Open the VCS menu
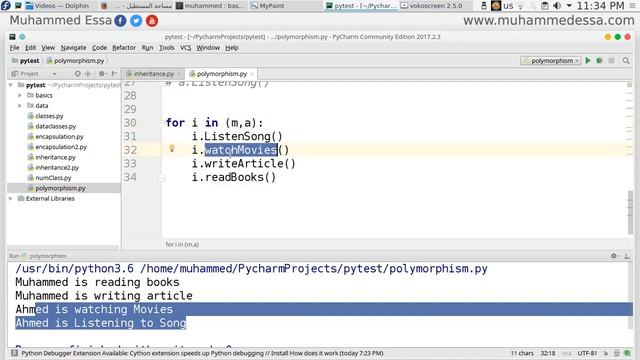This screenshot has width=640, height=360. pyautogui.click(x=185, y=48)
